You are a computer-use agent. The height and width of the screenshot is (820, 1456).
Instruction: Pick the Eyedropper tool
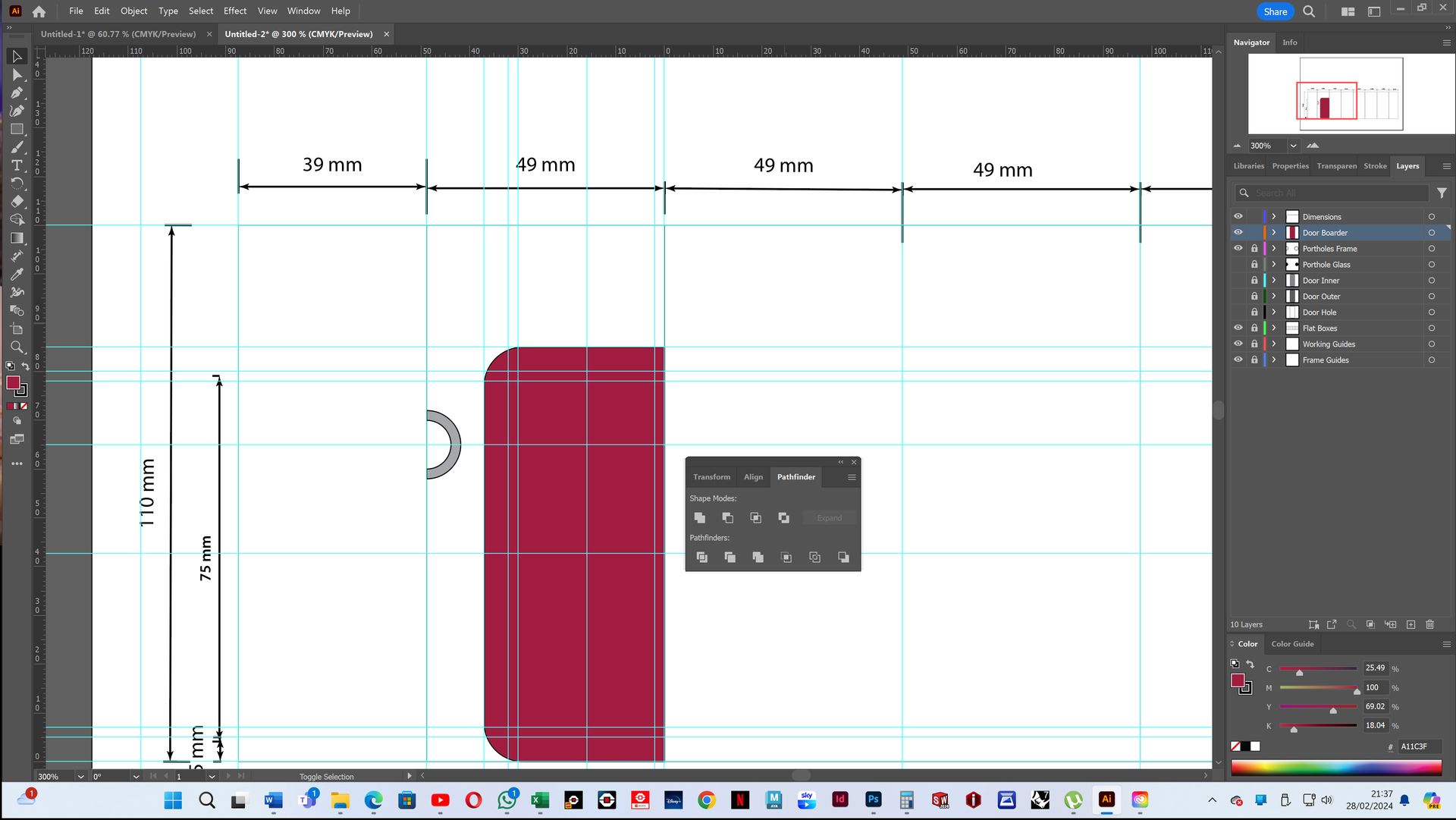17,275
